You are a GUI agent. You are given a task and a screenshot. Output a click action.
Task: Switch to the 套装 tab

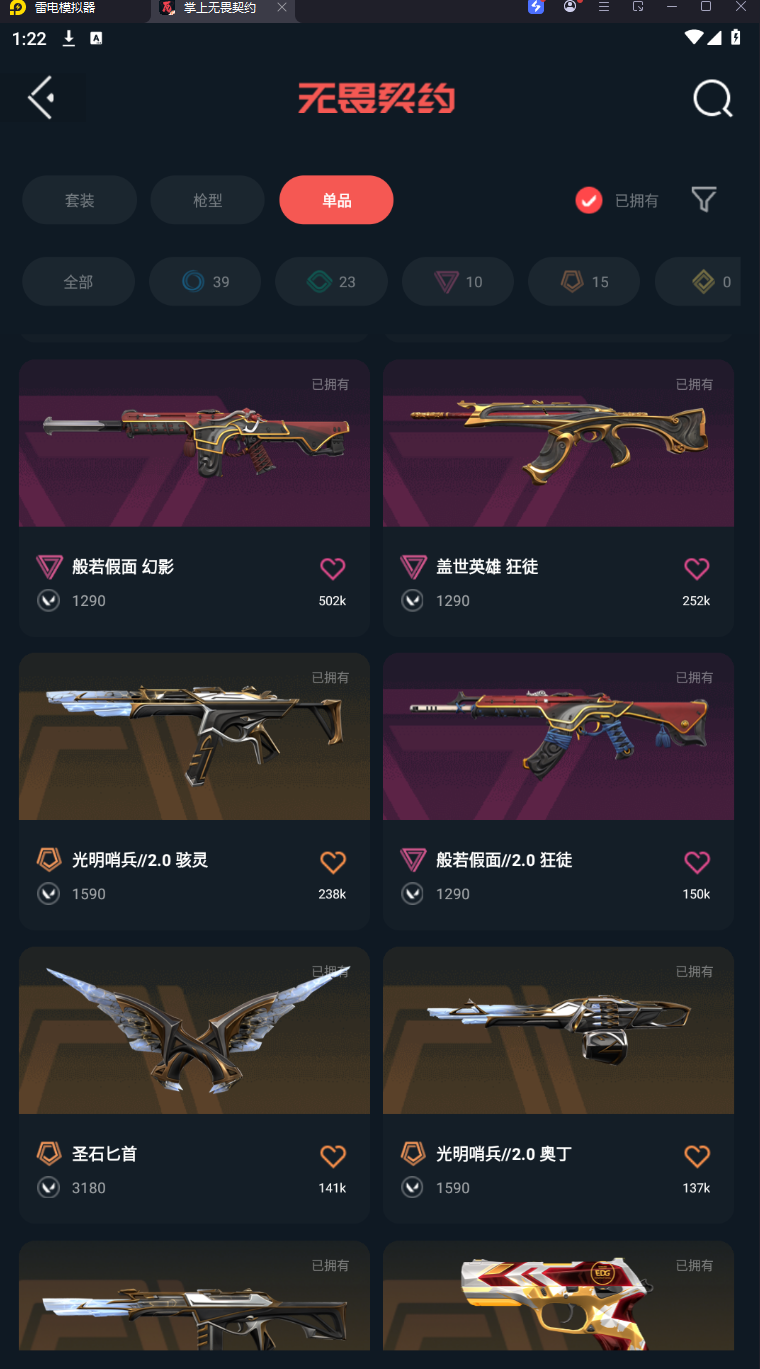point(80,200)
